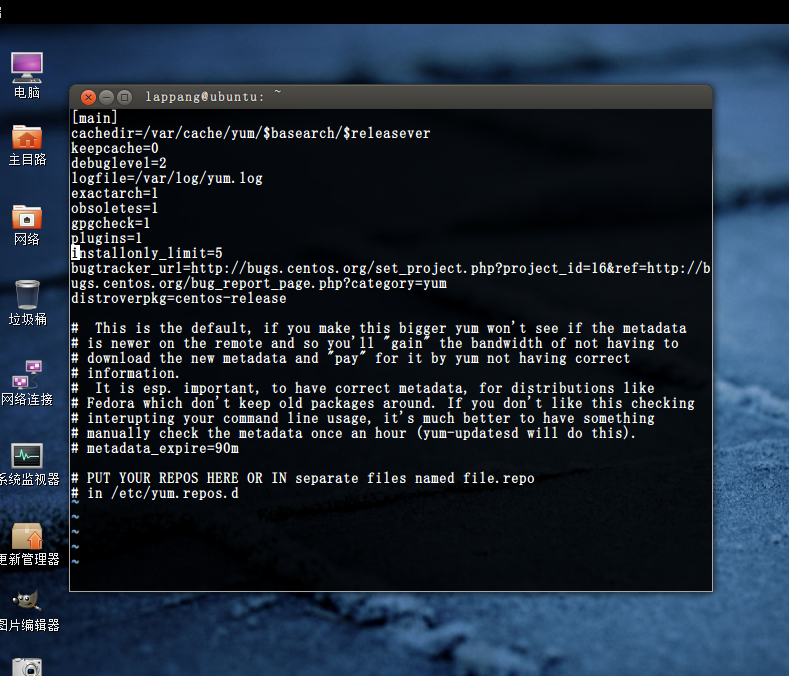Viewport: 789px width, 676px height.
Task: Open the camera screenshot desktop icon
Action: (x=27, y=667)
